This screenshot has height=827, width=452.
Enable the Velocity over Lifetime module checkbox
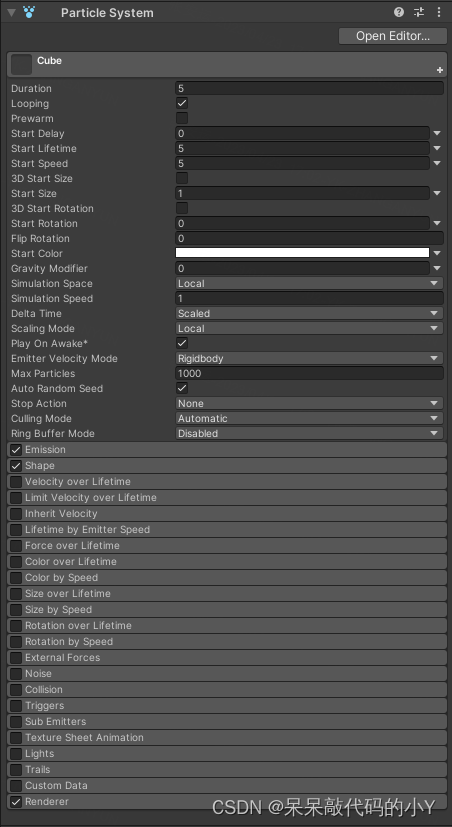click(16, 482)
